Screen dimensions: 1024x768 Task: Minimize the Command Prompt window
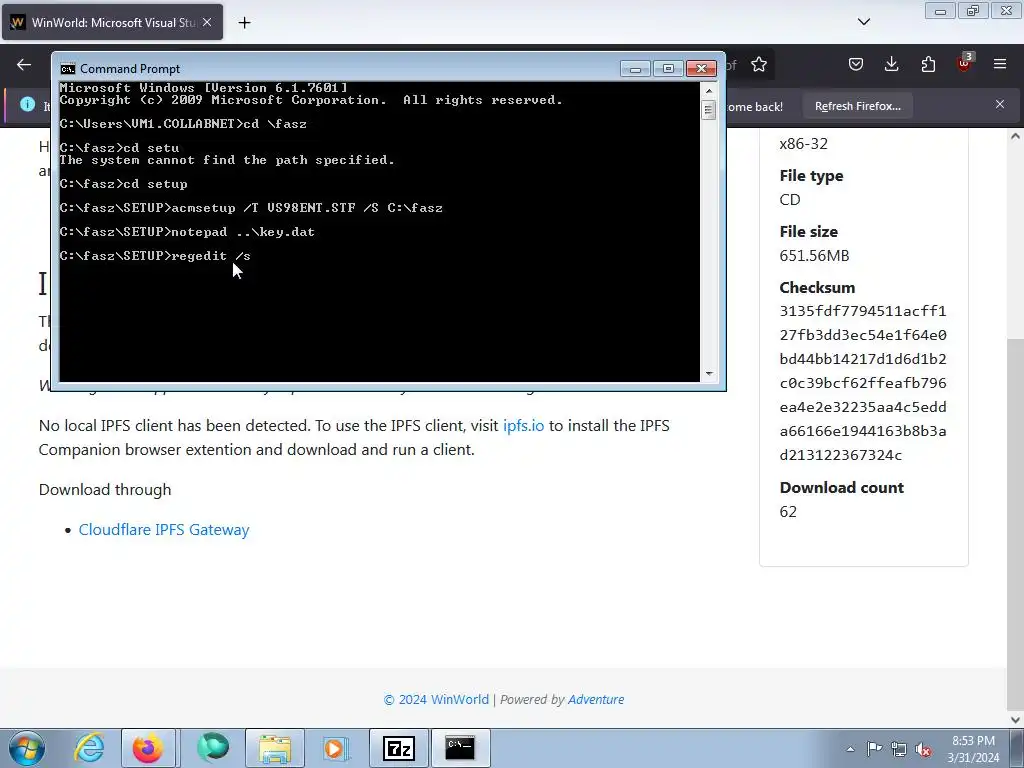(x=635, y=69)
